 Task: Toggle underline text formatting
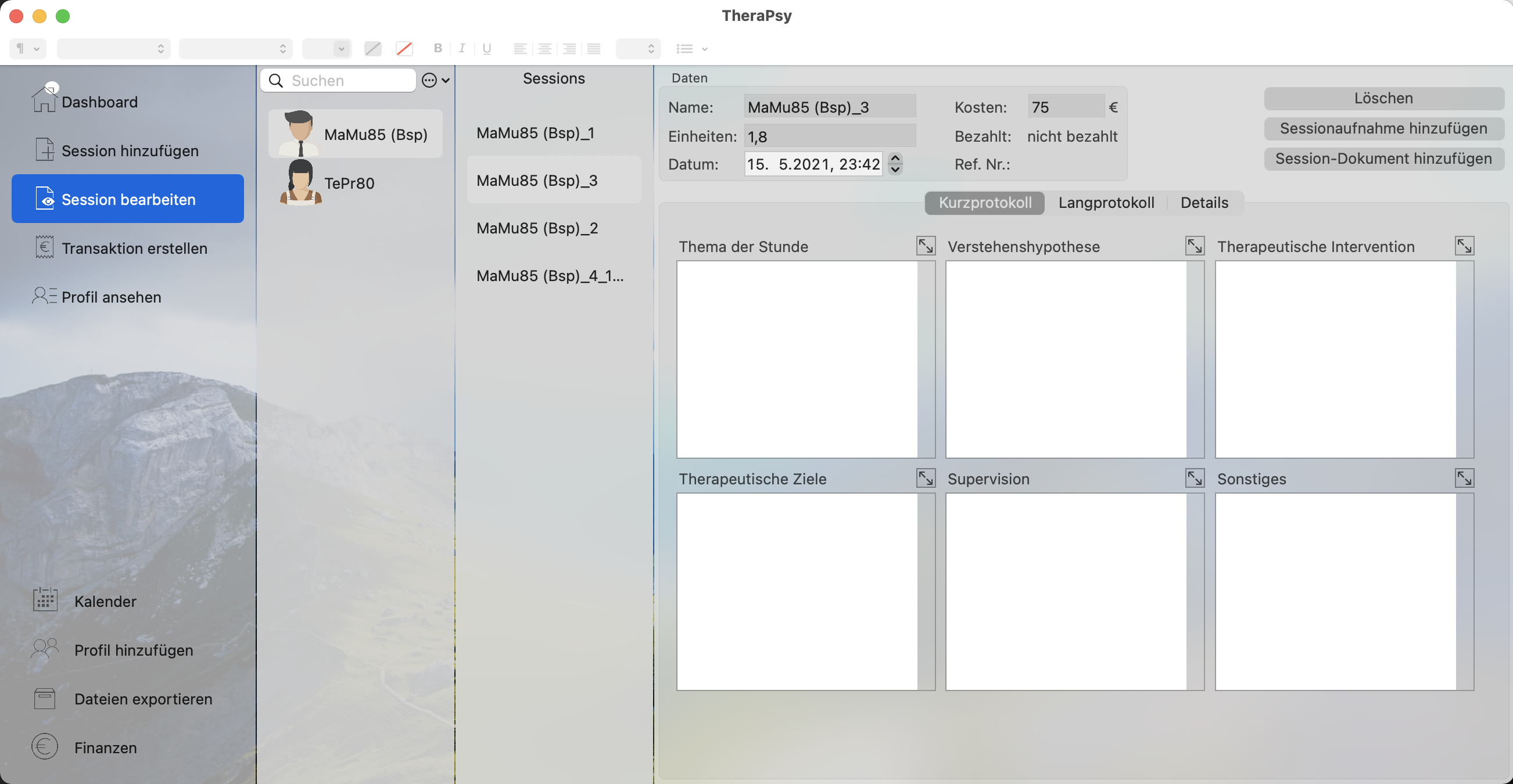click(x=486, y=48)
